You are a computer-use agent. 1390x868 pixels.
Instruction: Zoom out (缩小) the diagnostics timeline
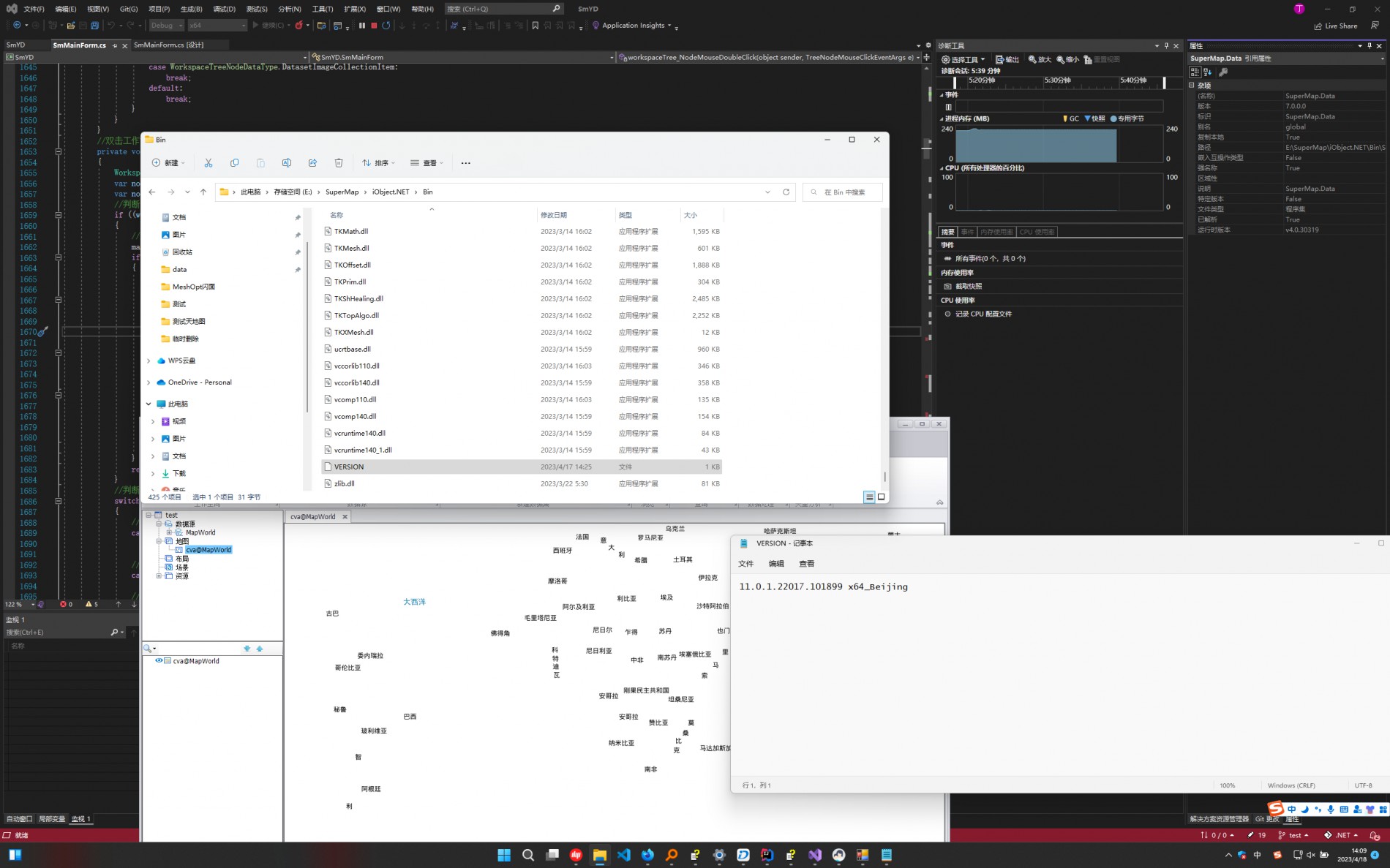[1068, 59]
